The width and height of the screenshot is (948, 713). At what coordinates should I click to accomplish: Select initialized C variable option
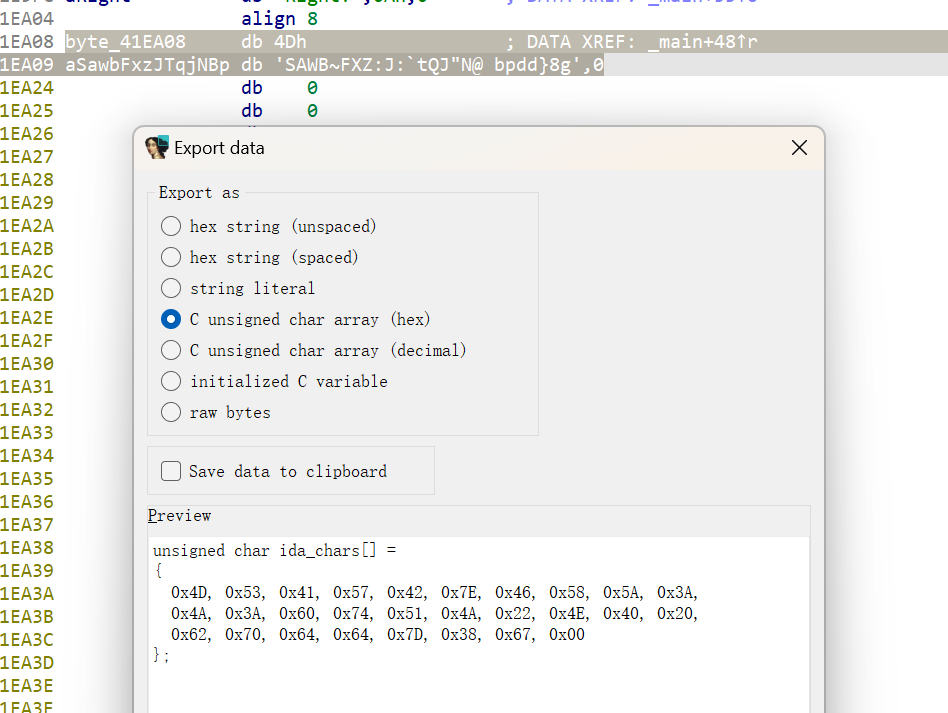171,381
